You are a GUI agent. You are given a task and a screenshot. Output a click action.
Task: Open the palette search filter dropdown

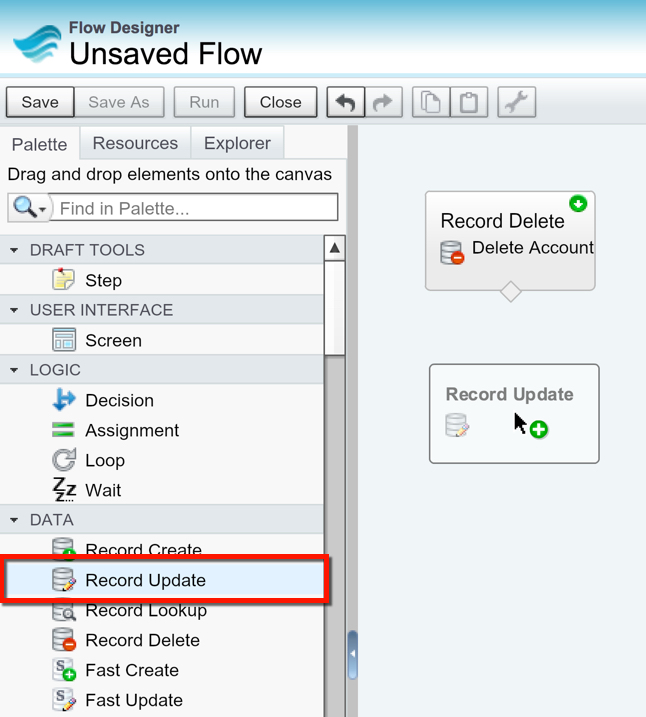click(x=28, y=208)
